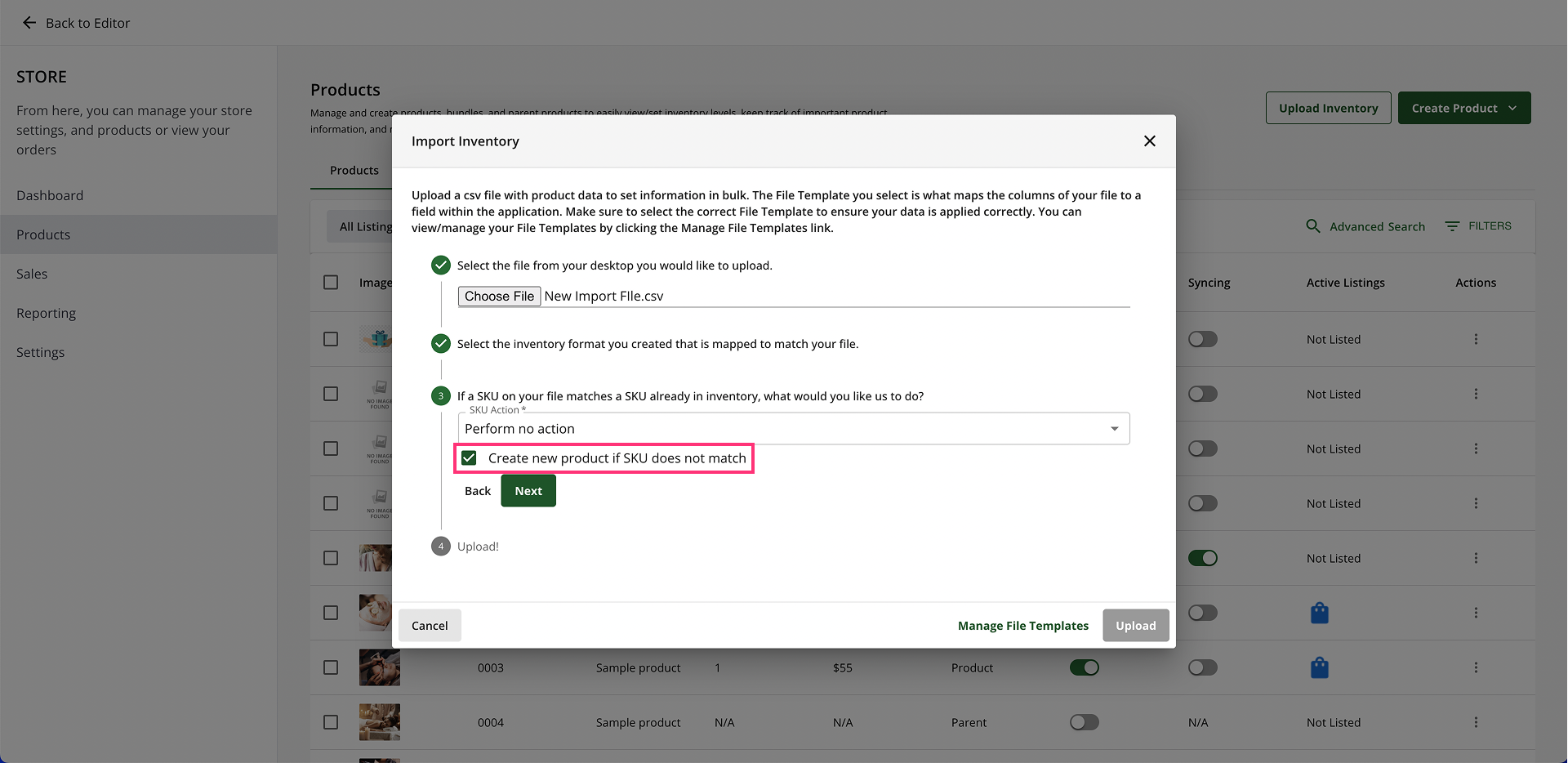The image size is (1568, 763).
Task: Open the Manage File Templates link
Action: click(1023, 626)
